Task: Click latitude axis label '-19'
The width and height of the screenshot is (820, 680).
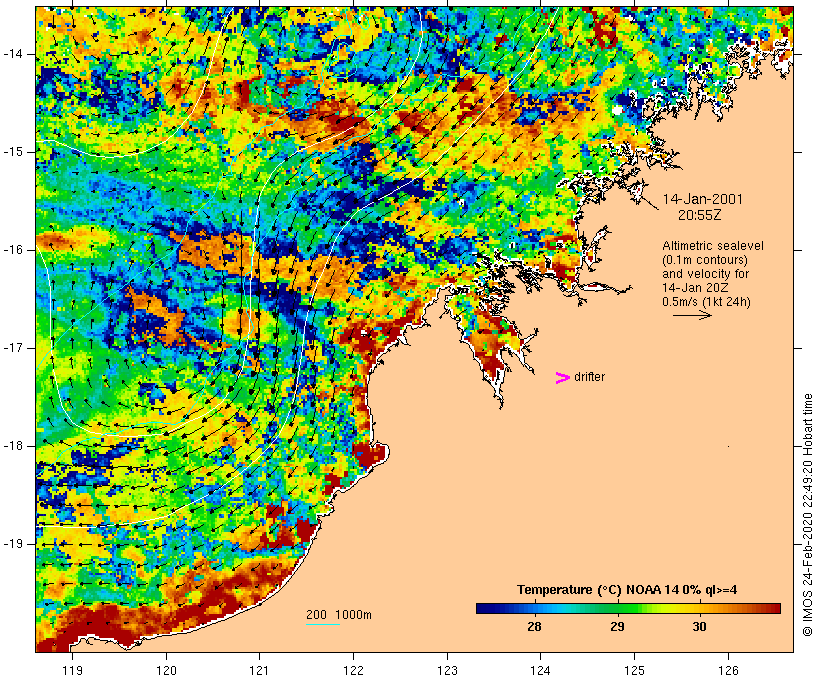Action: [12, 545]
